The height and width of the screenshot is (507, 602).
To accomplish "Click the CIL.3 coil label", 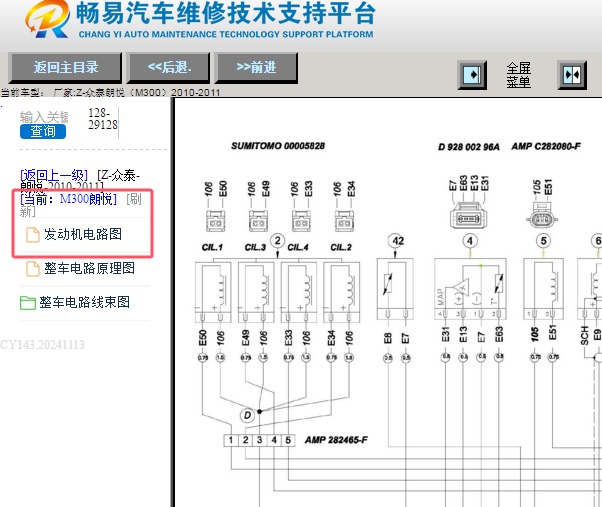I will point(255,248).
